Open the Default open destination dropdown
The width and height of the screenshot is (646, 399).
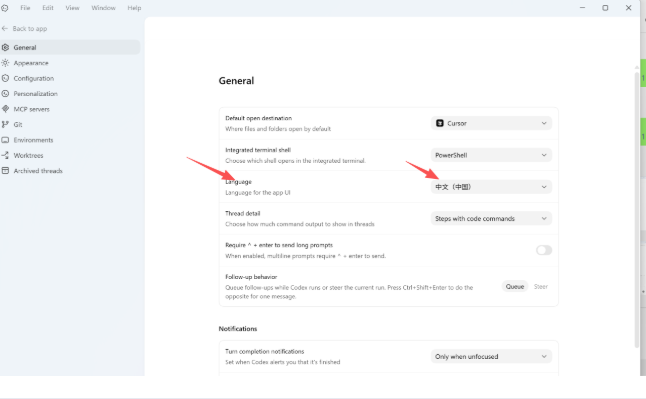(x=491, y=123)
